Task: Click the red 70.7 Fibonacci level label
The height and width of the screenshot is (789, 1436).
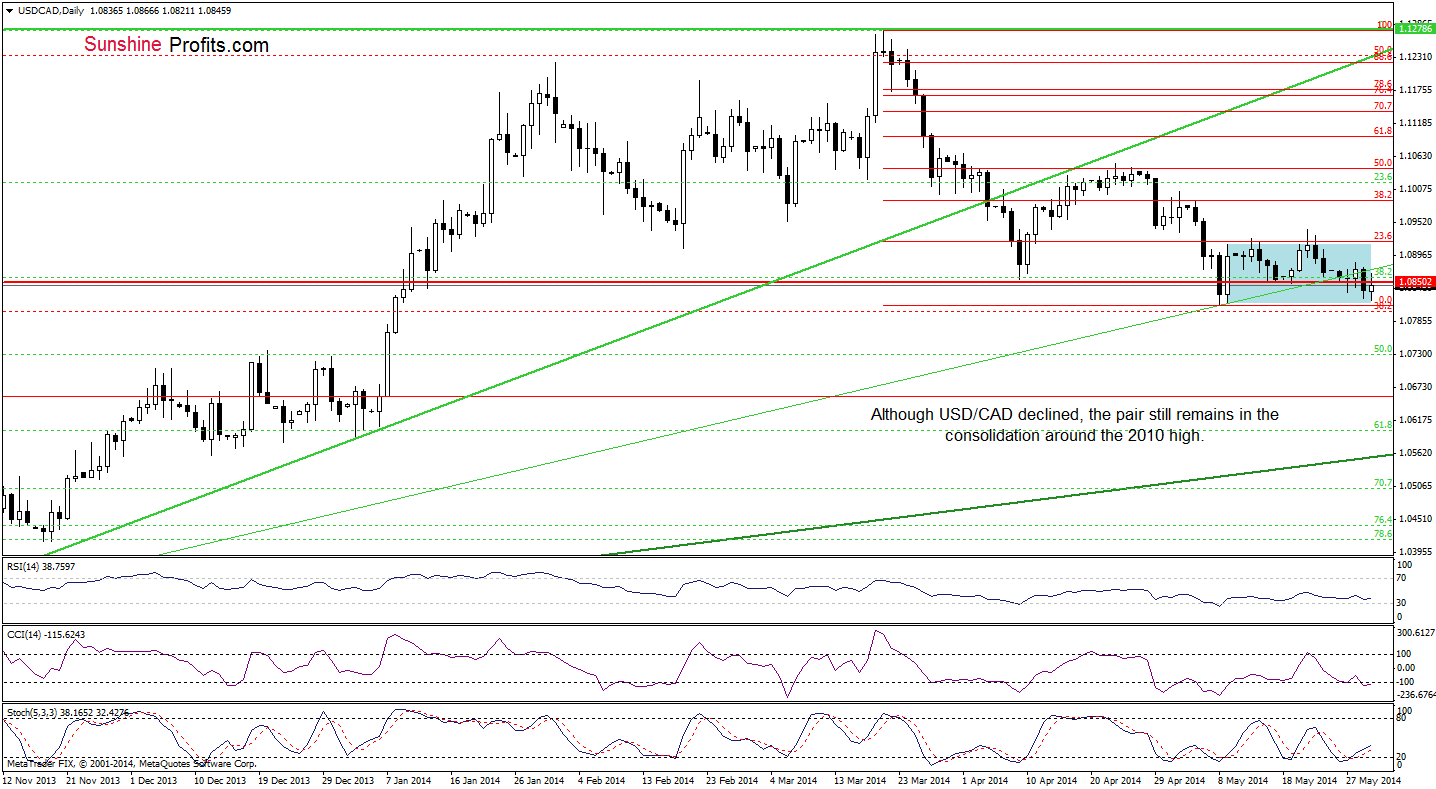Action: [1383, 105]
